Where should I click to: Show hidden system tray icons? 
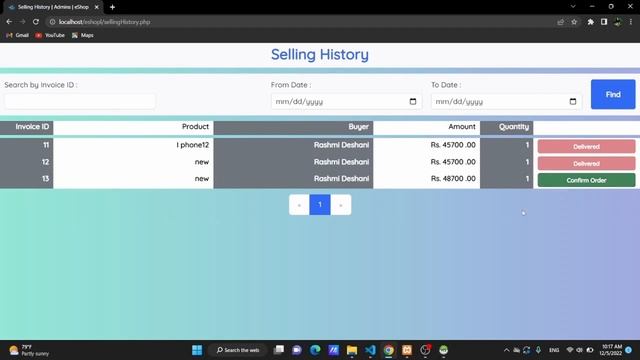507,350
